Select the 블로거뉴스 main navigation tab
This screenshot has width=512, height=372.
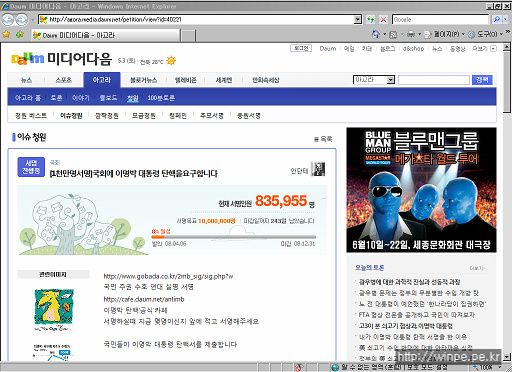coord(144,80)
